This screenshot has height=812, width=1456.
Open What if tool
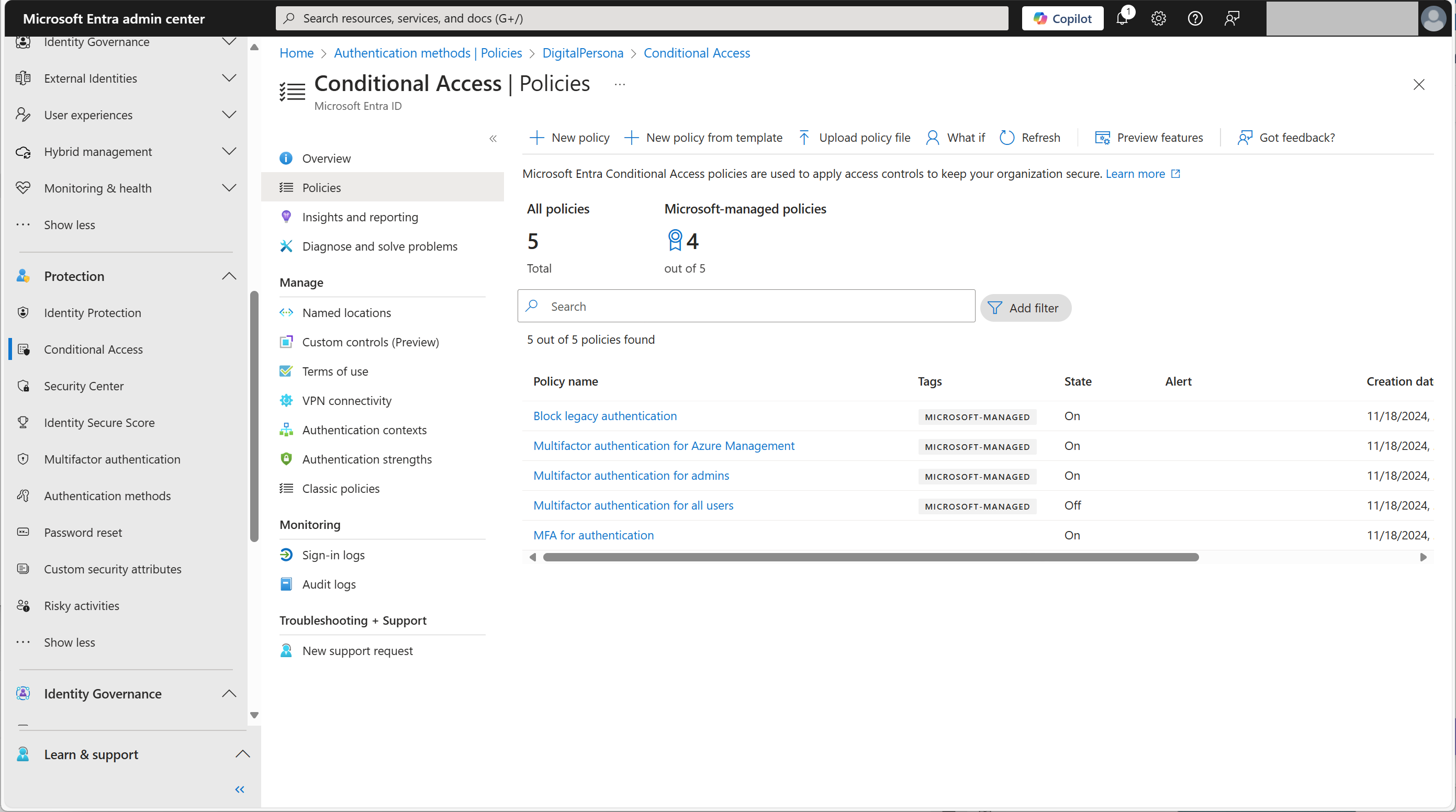click(955, 137)
